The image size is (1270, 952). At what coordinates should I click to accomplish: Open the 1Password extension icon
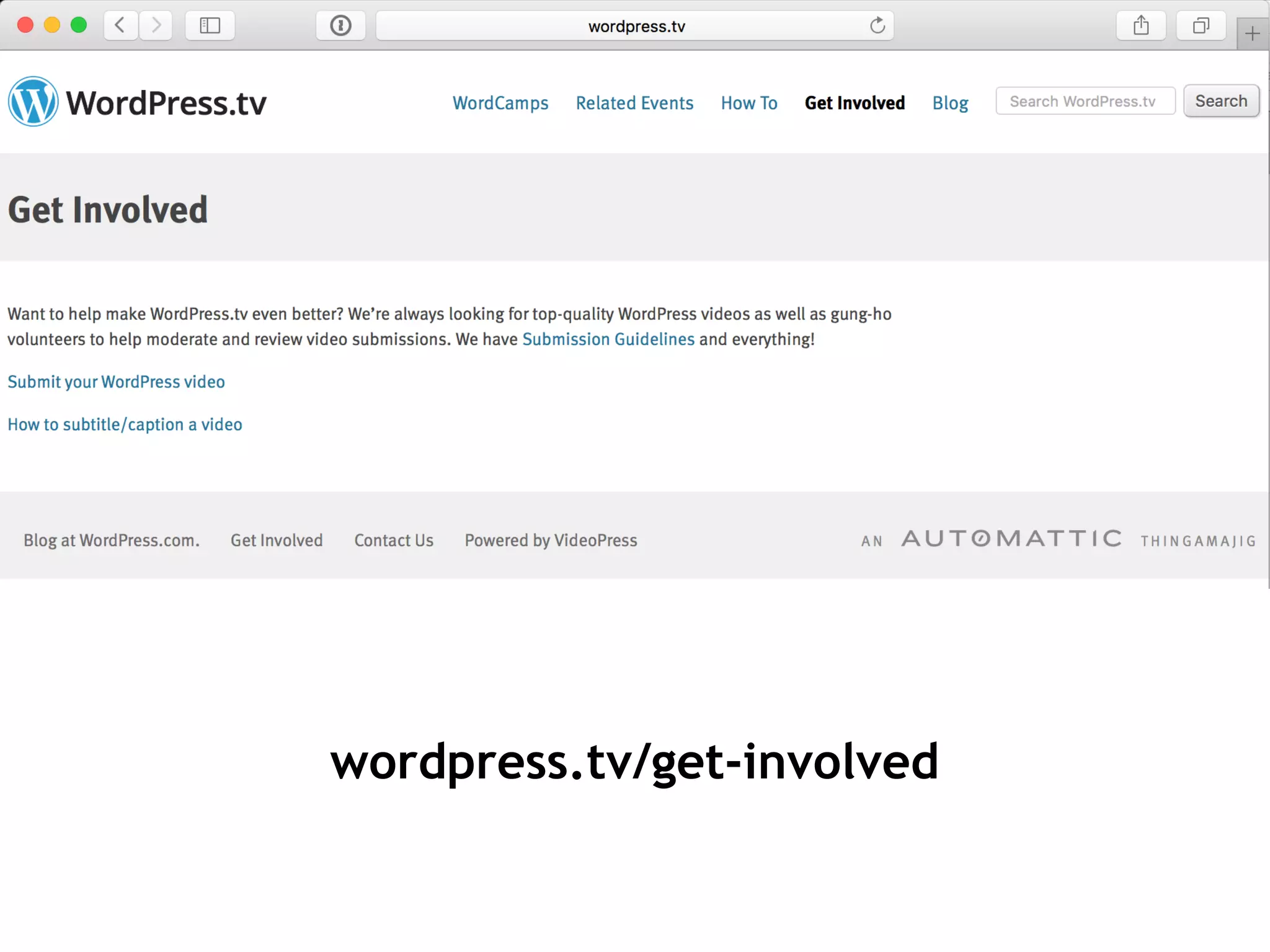[x=340, y=25]
